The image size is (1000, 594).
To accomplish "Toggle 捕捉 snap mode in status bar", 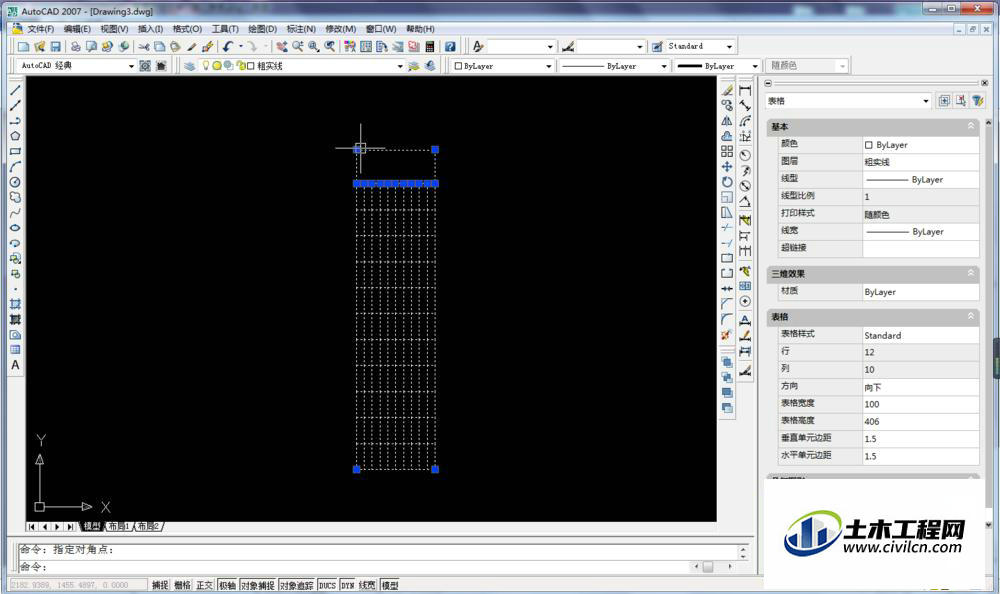I will click(160, 585).
